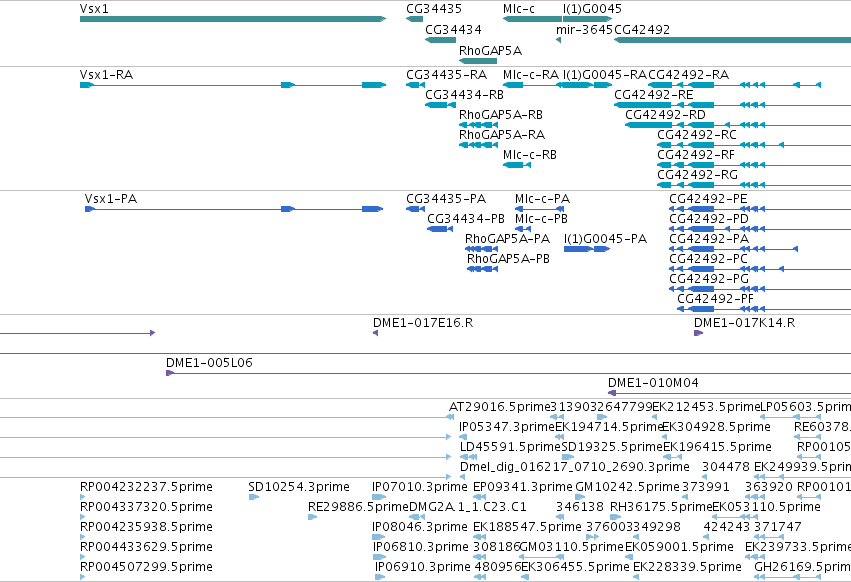The image size is (851, 582).
Task: Select the Mlc-c gene feature
Action: pyautogui.click(x=532, y=19)
